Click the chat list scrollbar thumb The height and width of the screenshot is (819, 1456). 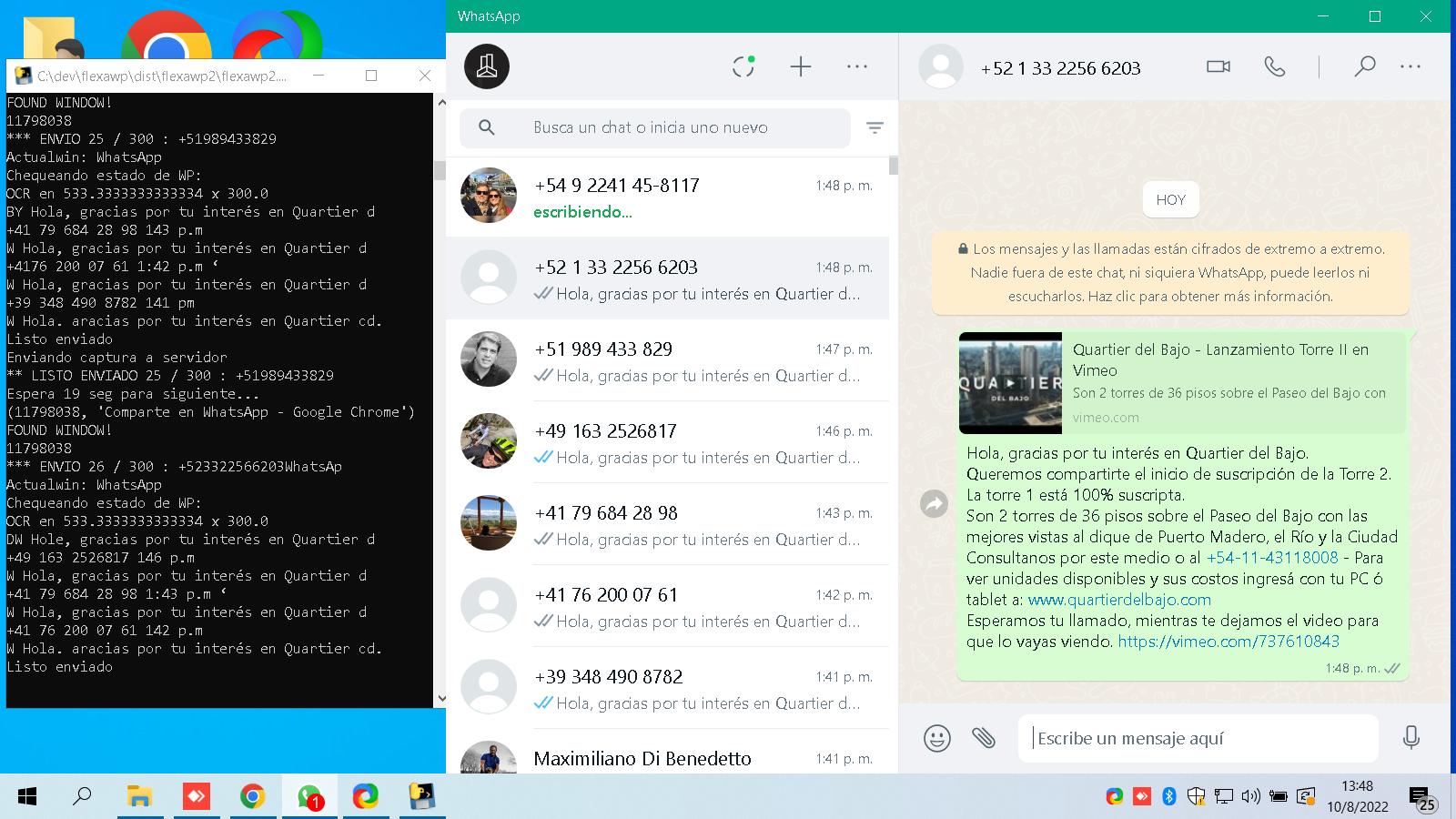[894, 166]
